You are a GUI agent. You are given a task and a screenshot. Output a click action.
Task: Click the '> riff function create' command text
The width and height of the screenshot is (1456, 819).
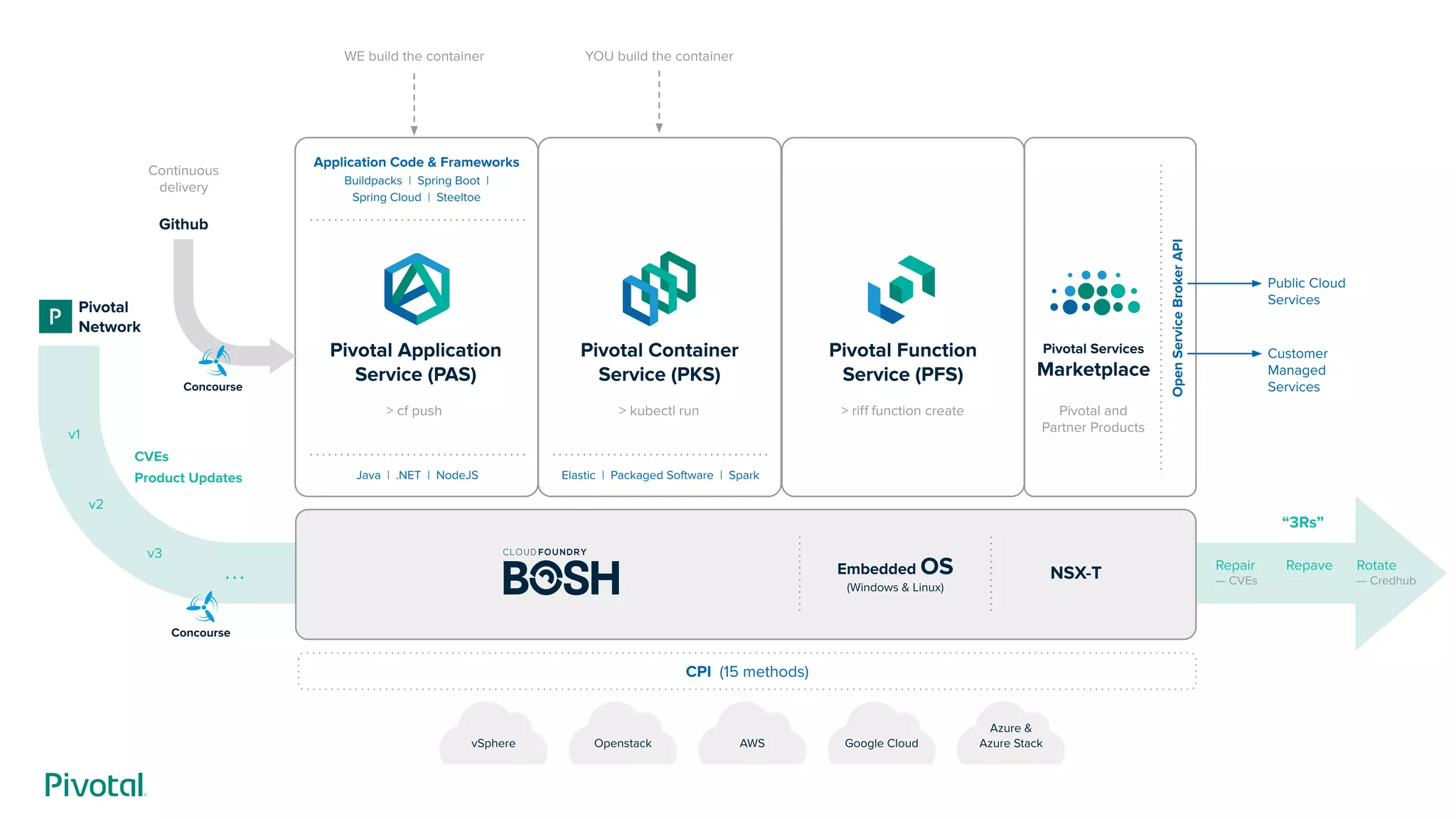tap(902, 410)
